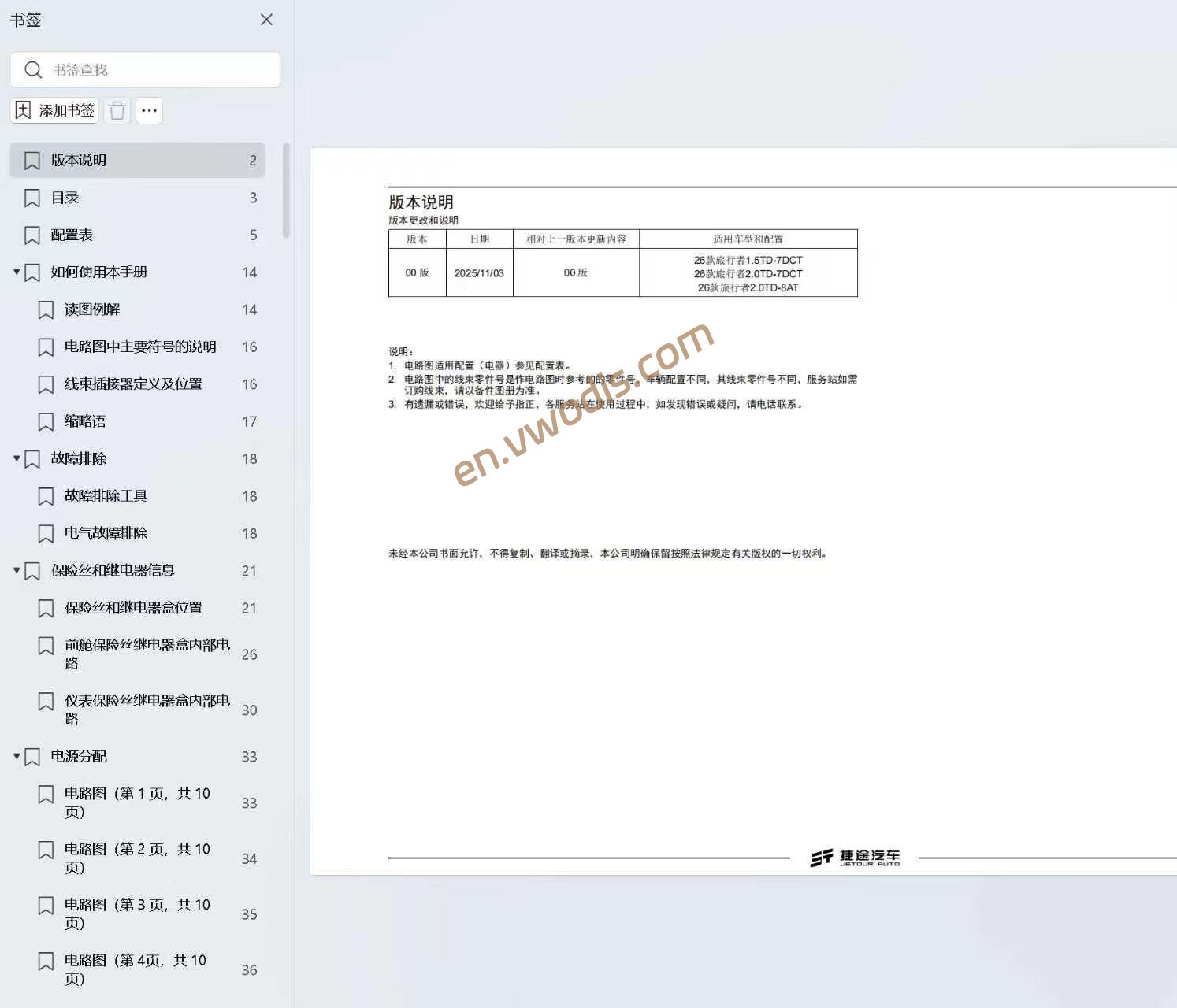Click bookmark icon beside 电气故障排除
1177x1008 pixels.
[46, 534]
